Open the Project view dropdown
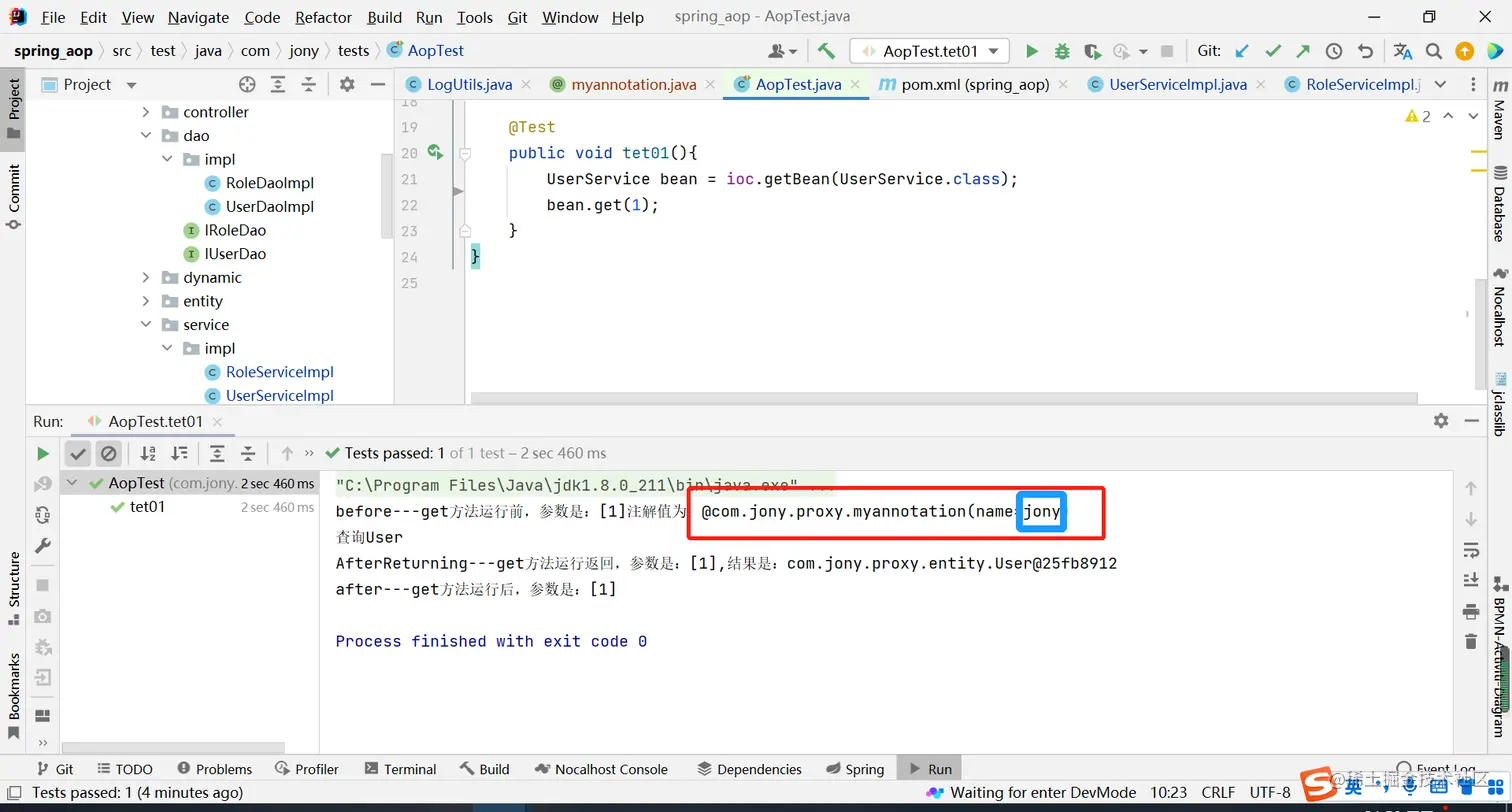This screenshot has height=812, width=1512. [x=131, y=85]
